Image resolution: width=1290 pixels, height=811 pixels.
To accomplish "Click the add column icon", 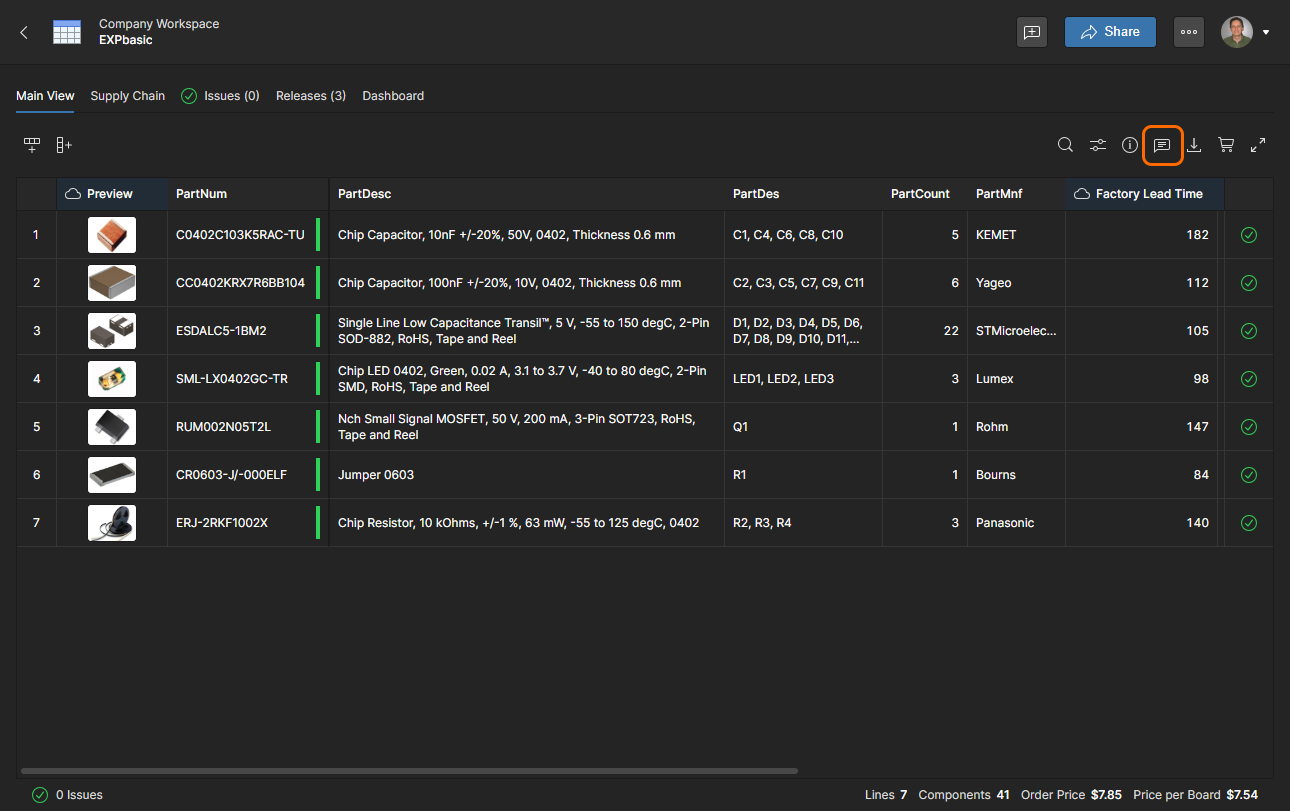I will [x=64, y=145].
